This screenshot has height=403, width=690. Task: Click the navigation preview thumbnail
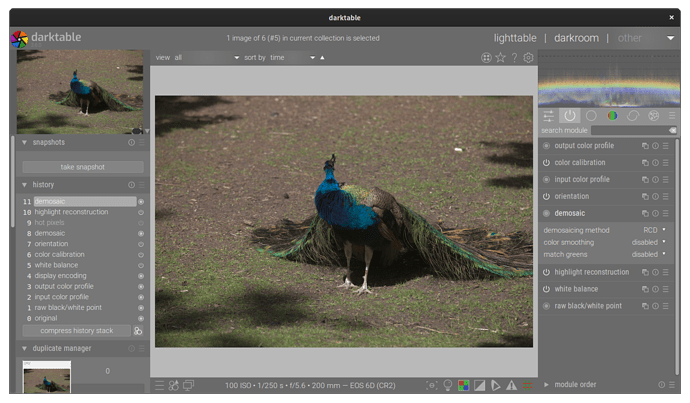[80, 92]
